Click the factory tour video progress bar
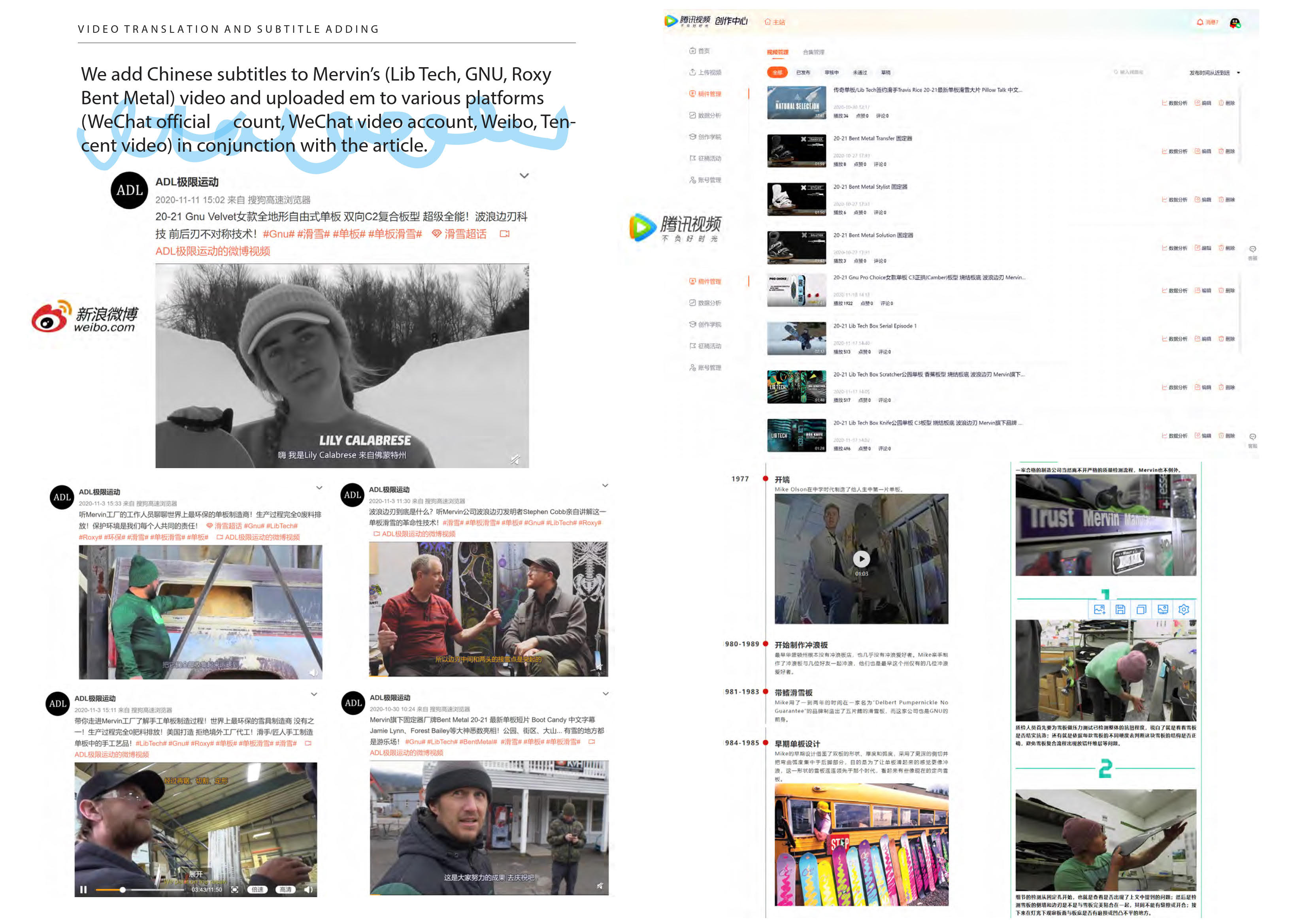Image resolution: width=1307 pixels, height=924 pixels. 140,890
